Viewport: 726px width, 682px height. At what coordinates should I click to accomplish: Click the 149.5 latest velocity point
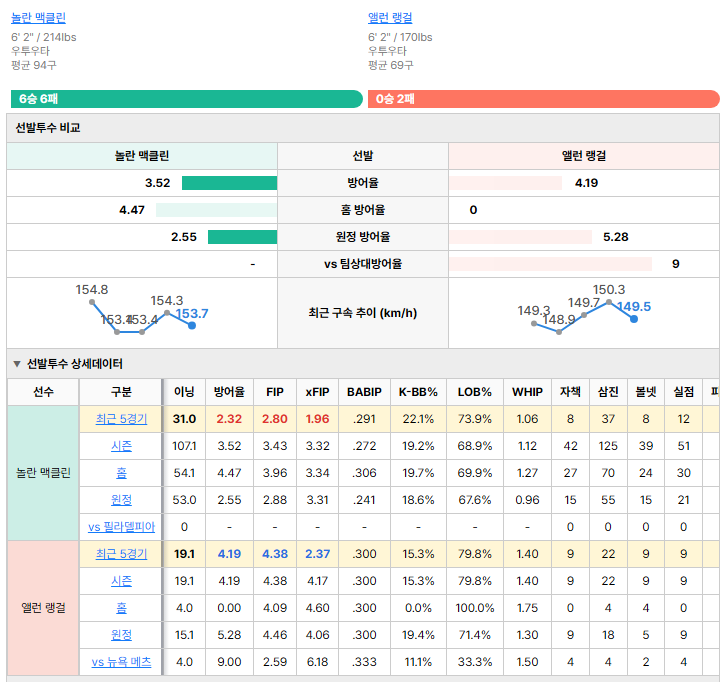[634, 319]
